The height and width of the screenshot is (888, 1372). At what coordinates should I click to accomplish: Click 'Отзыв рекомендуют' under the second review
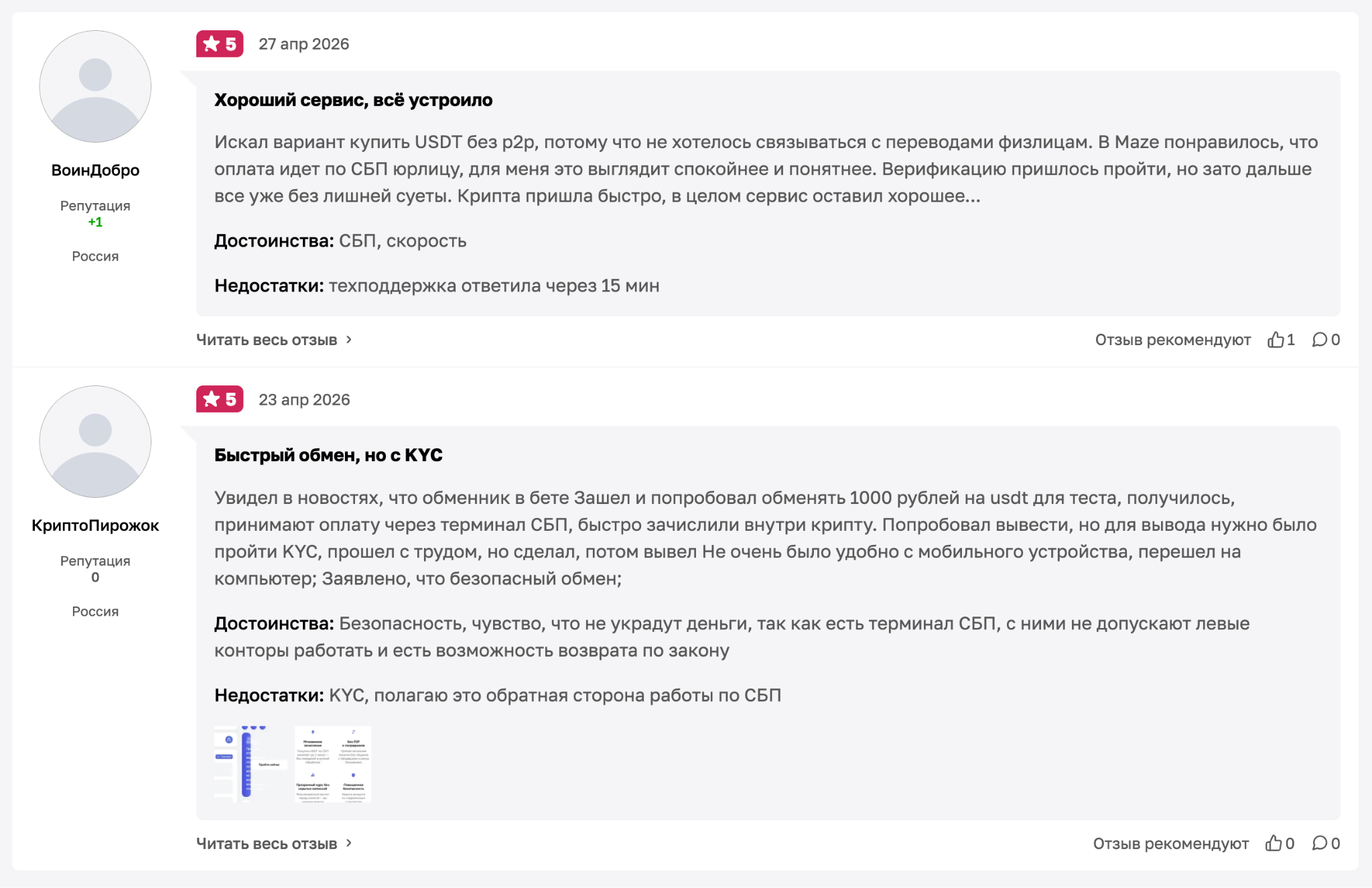click(x=1171, y=843)
